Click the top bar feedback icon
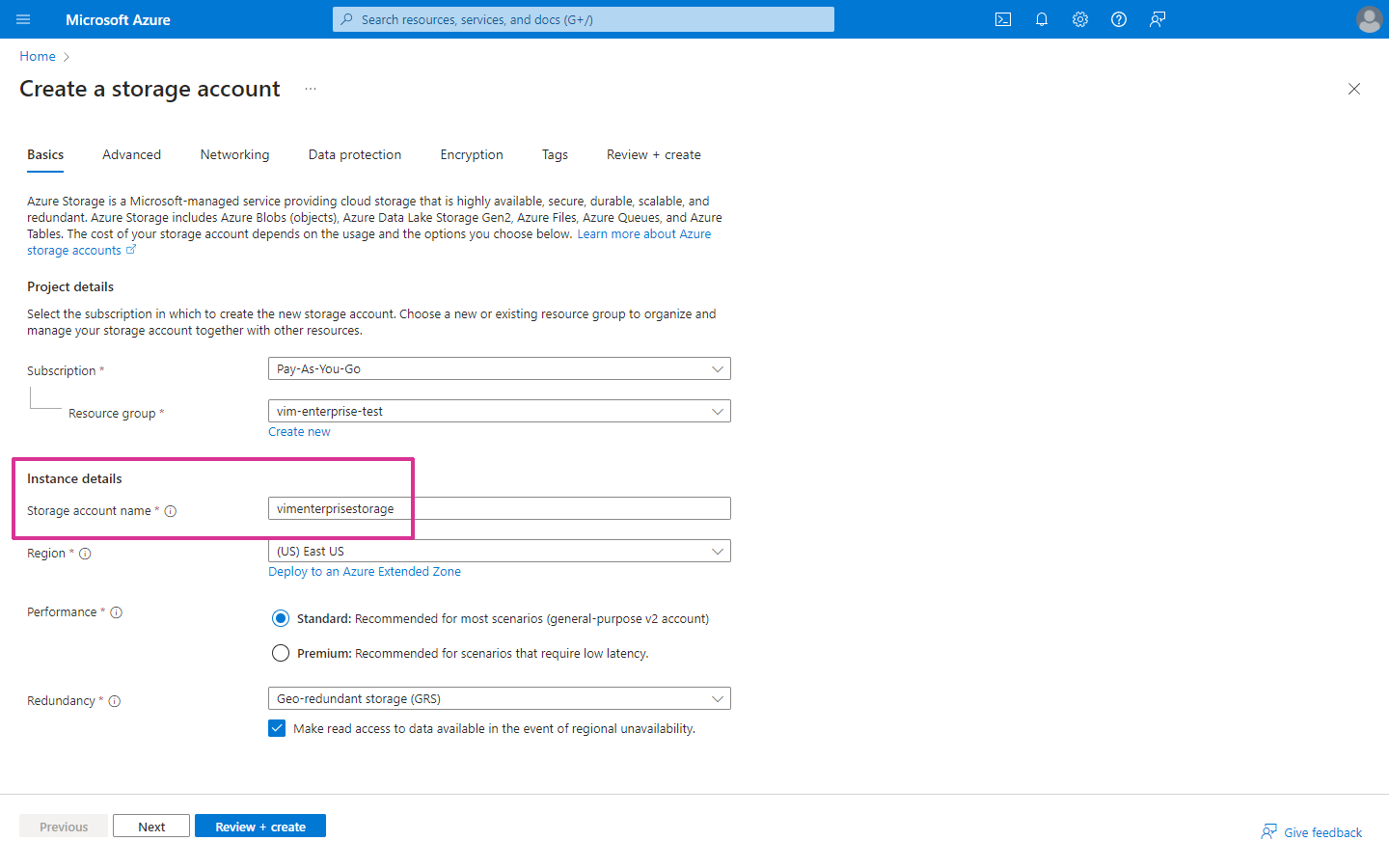 [x=1157, y=19]
